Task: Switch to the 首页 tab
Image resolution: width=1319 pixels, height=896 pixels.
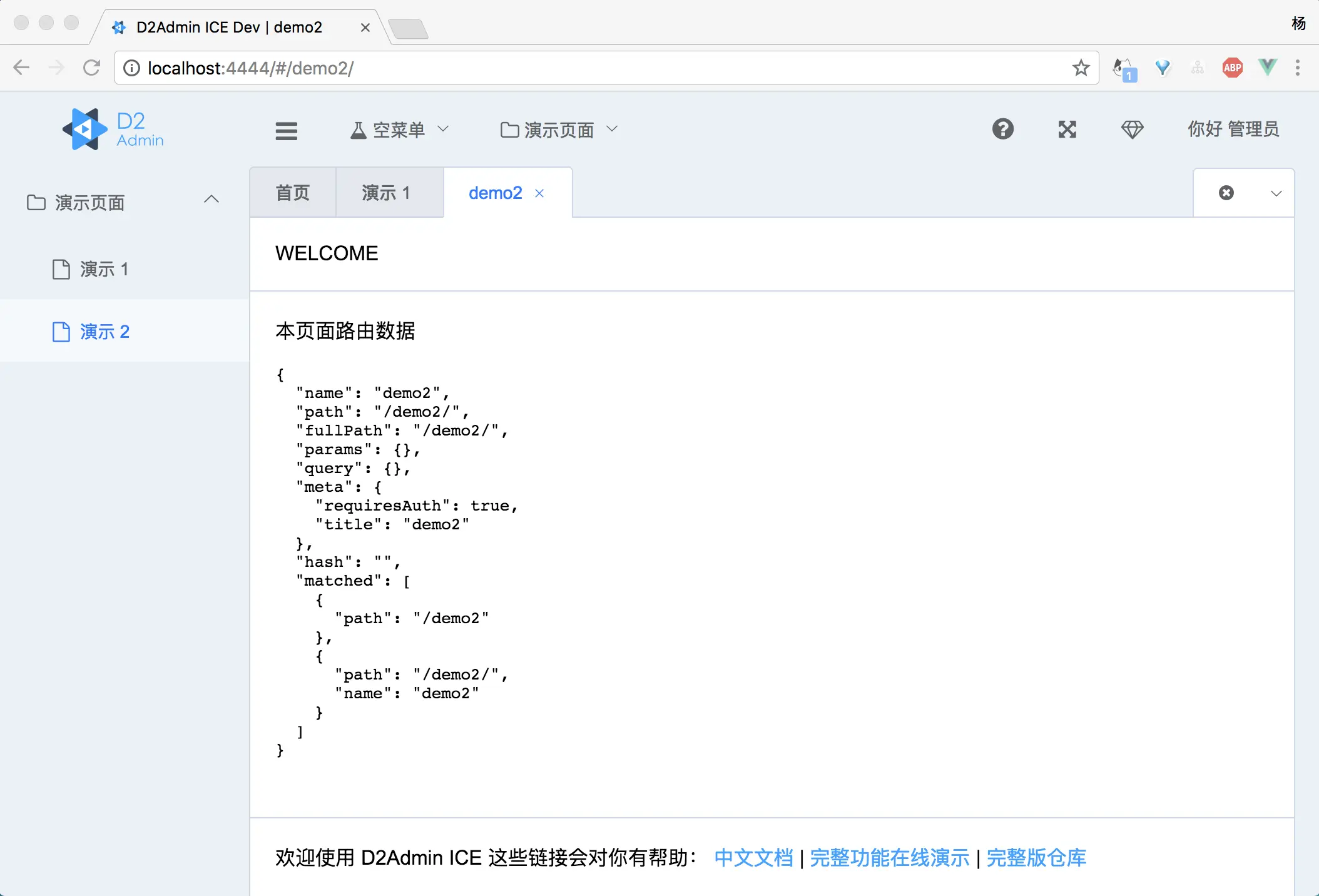Action: 293,193
